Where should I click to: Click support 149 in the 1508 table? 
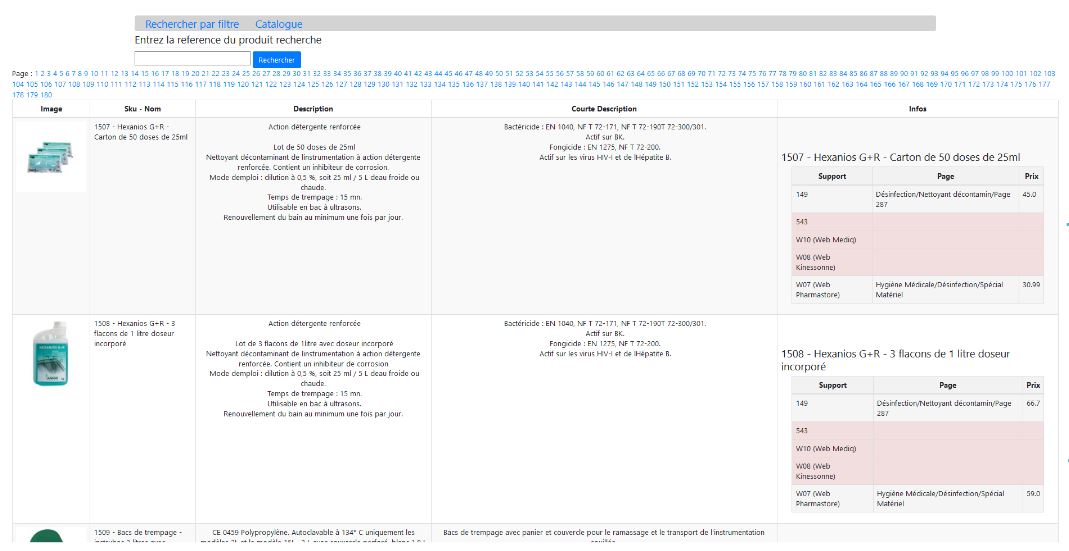[x=802, y=403]
